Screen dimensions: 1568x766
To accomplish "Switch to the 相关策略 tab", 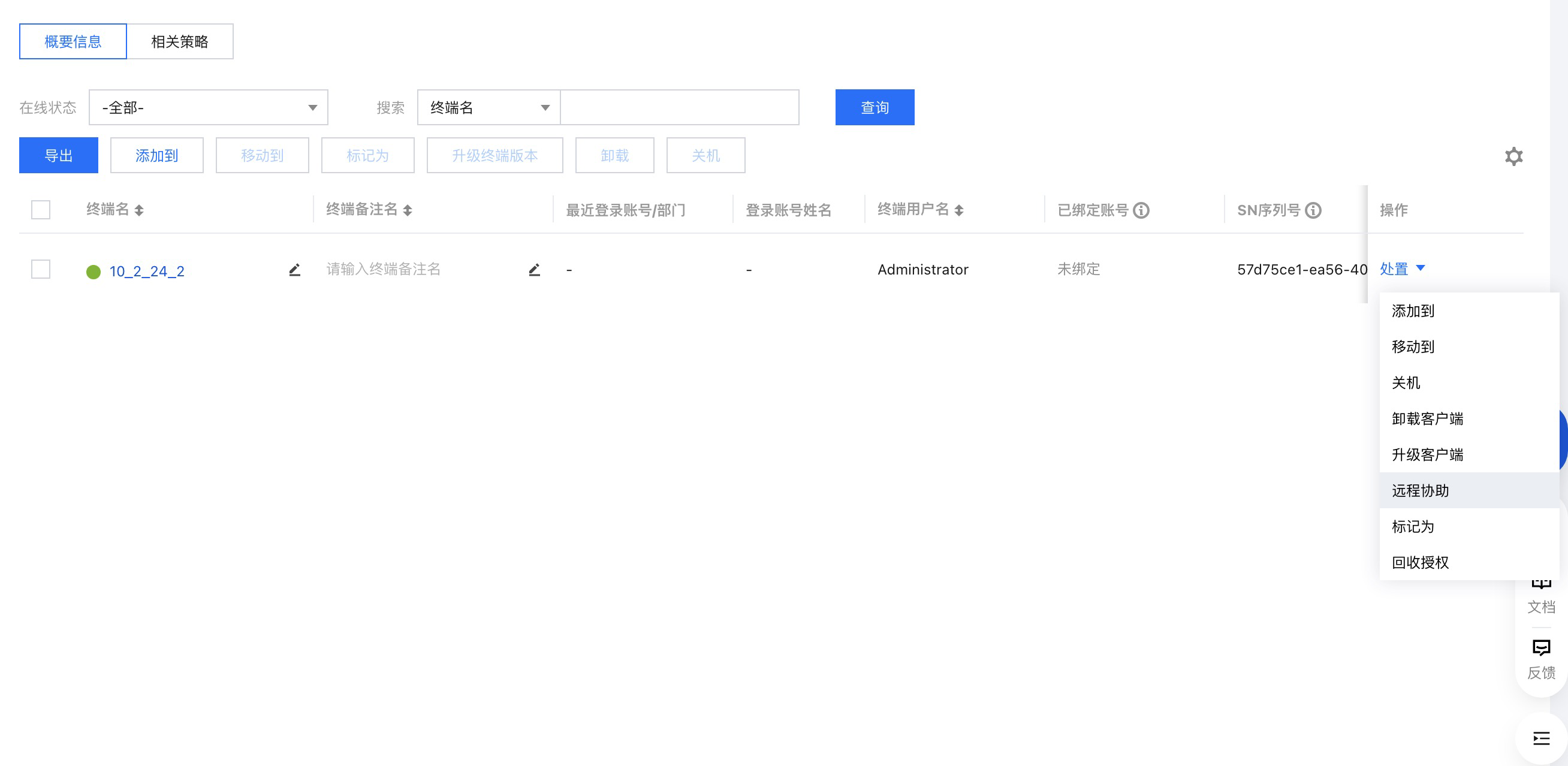I will point(180,41).
